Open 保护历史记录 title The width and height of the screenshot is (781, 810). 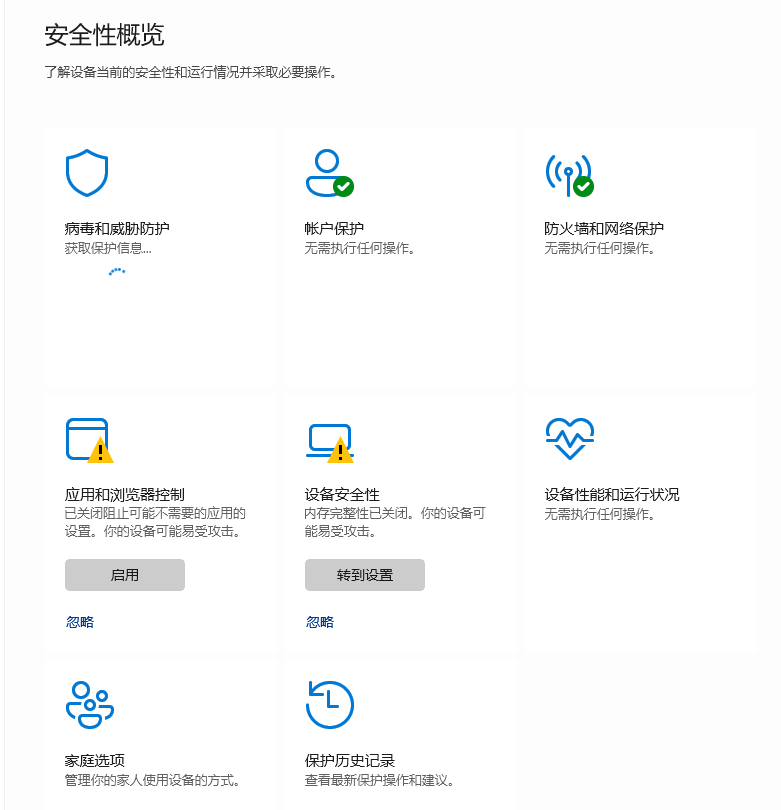350,760
